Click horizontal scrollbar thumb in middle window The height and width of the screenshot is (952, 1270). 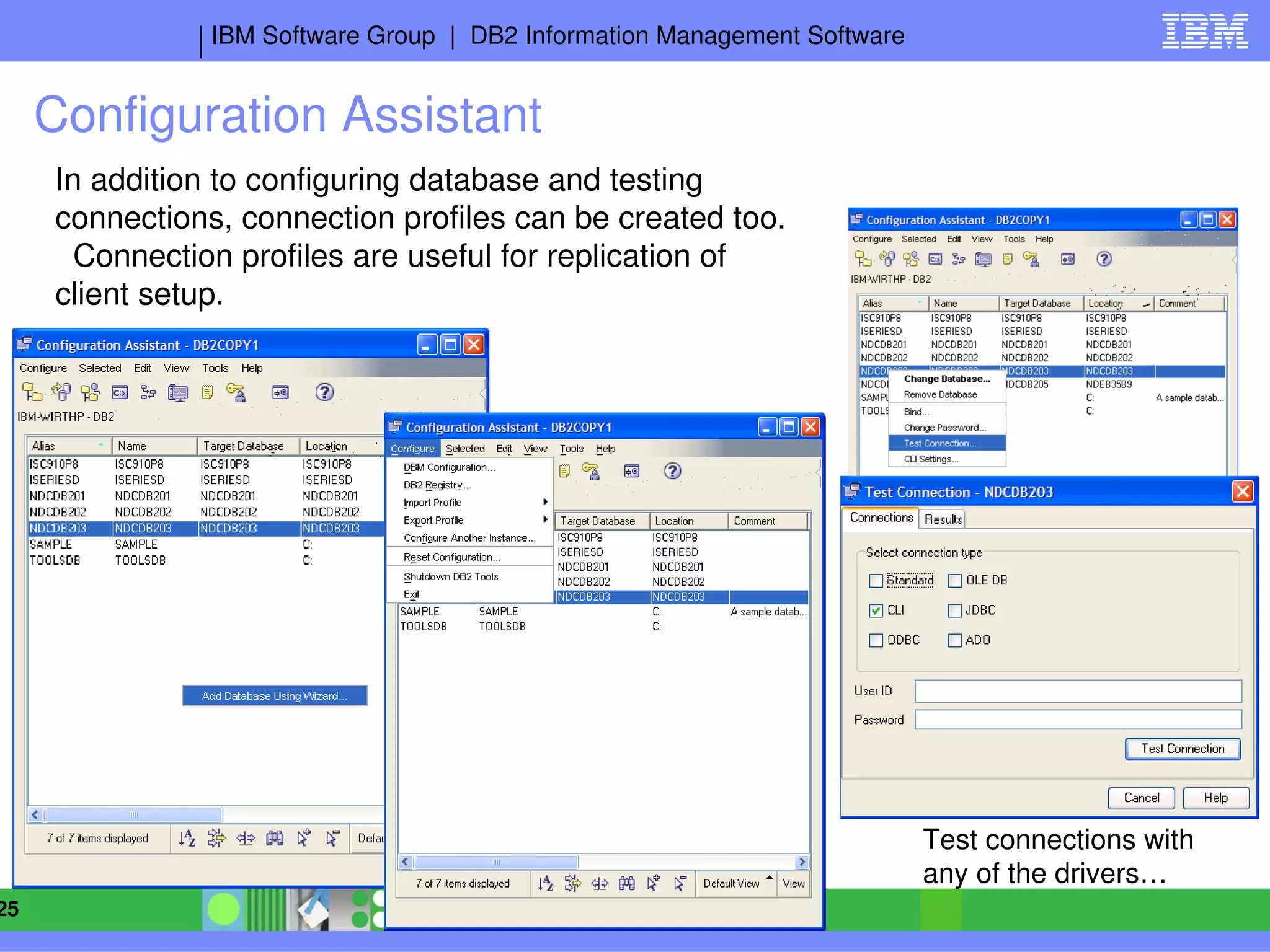click(496, 862)
